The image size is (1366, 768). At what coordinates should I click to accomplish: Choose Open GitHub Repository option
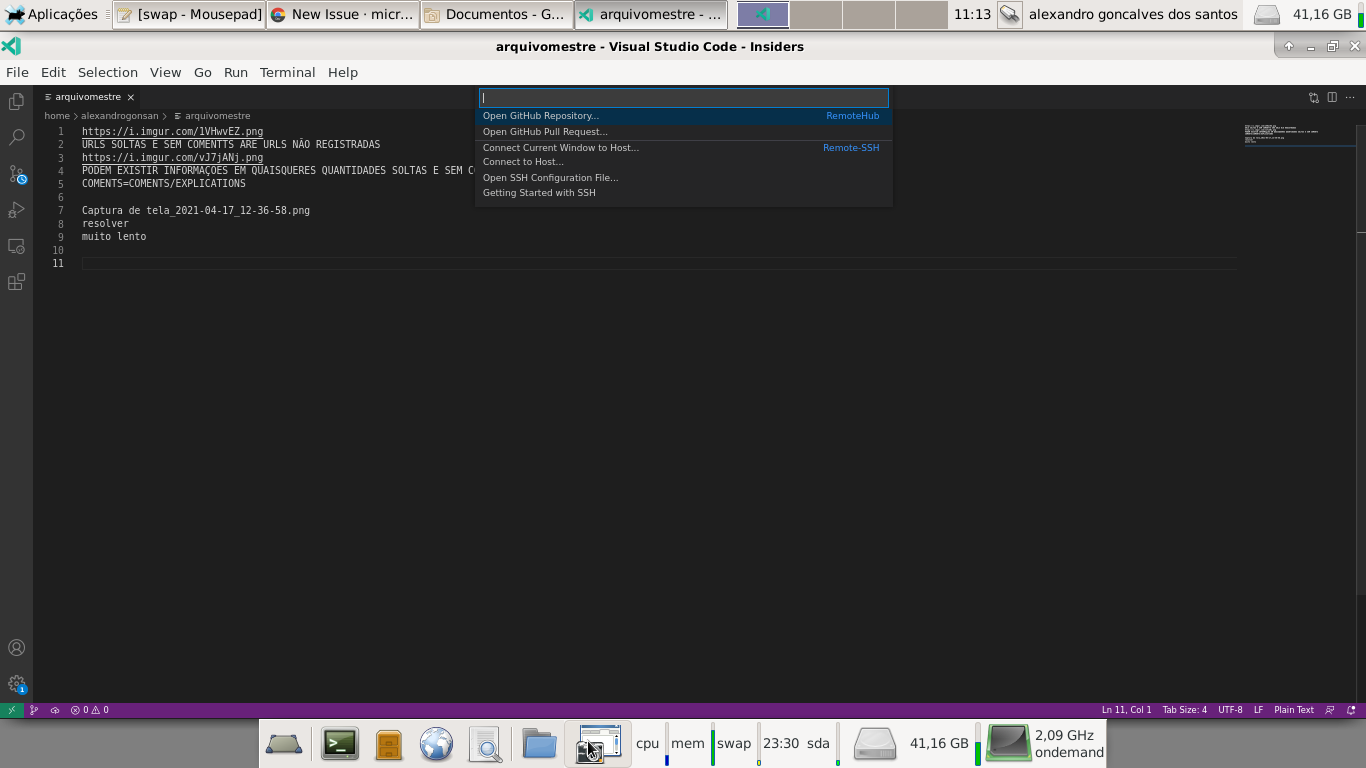(x=540, y=116)
